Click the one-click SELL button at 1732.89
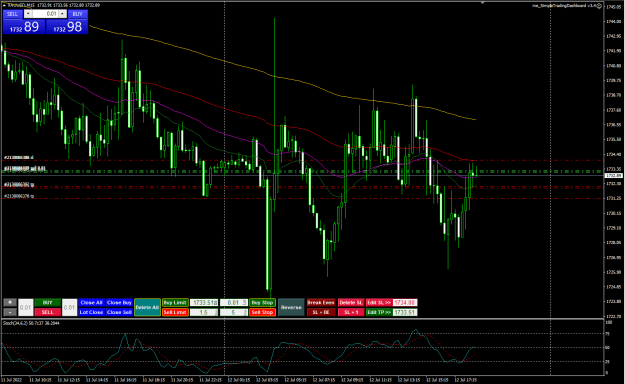This screenshot has width=625, height=384. point(24,27)
